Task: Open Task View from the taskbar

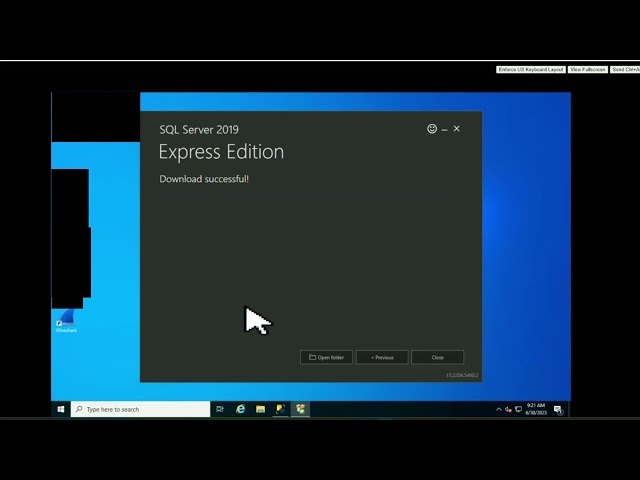Action: tap(220, 409)
